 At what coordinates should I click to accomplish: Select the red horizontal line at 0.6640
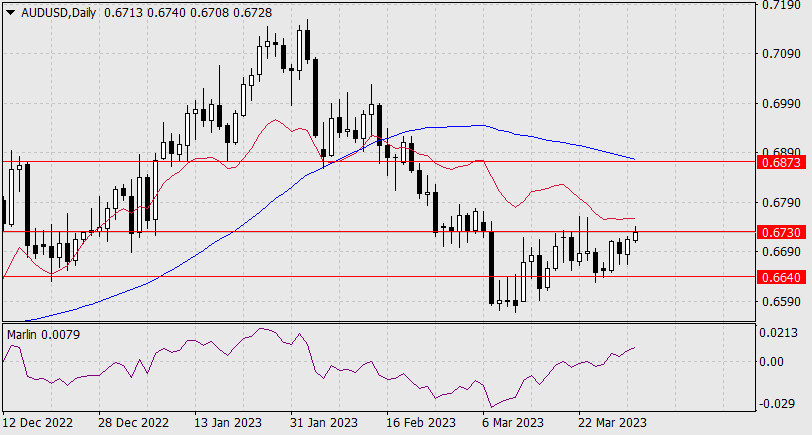pos(300,276)
